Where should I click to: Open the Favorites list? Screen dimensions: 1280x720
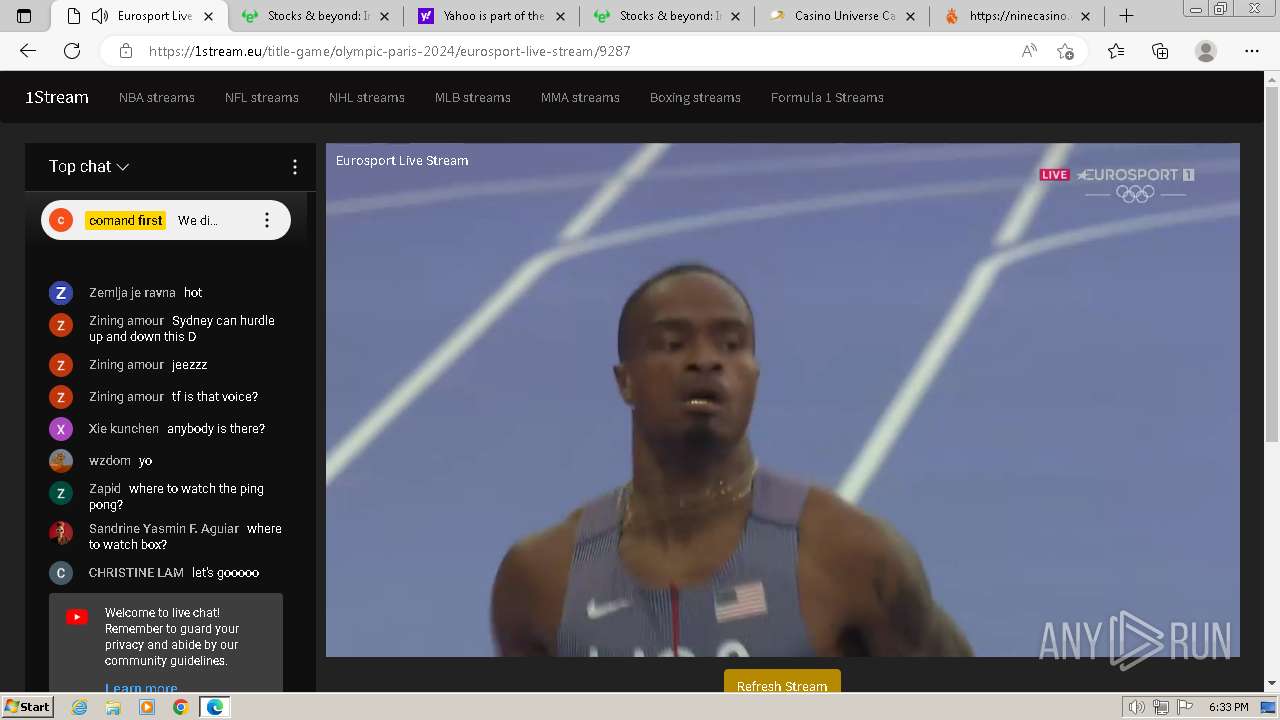pos(1116,51)
